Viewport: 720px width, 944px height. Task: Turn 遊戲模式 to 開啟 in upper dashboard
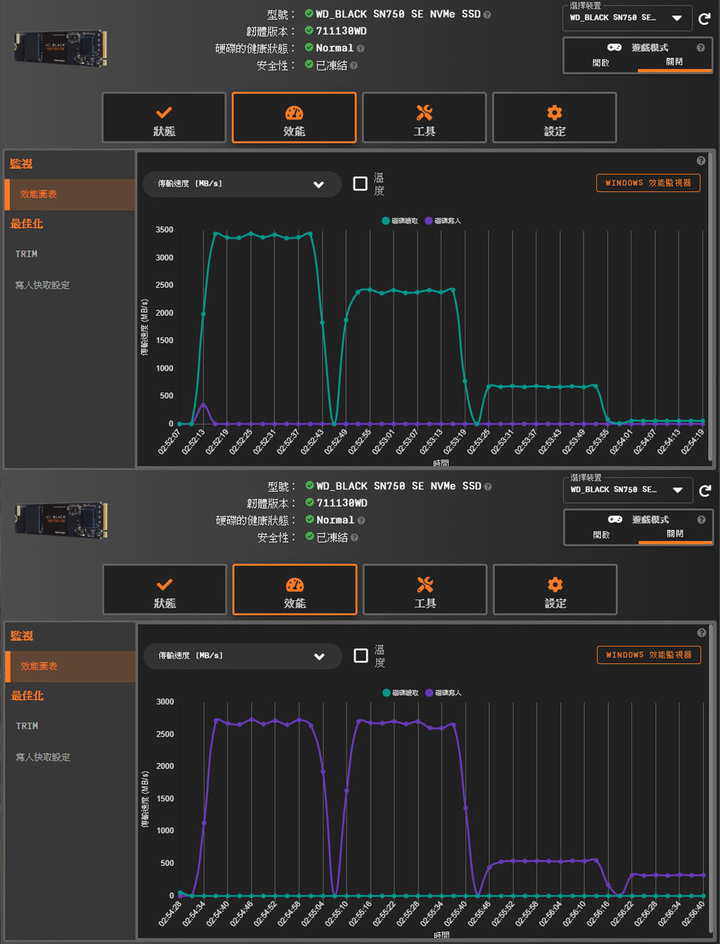(601, 63)
